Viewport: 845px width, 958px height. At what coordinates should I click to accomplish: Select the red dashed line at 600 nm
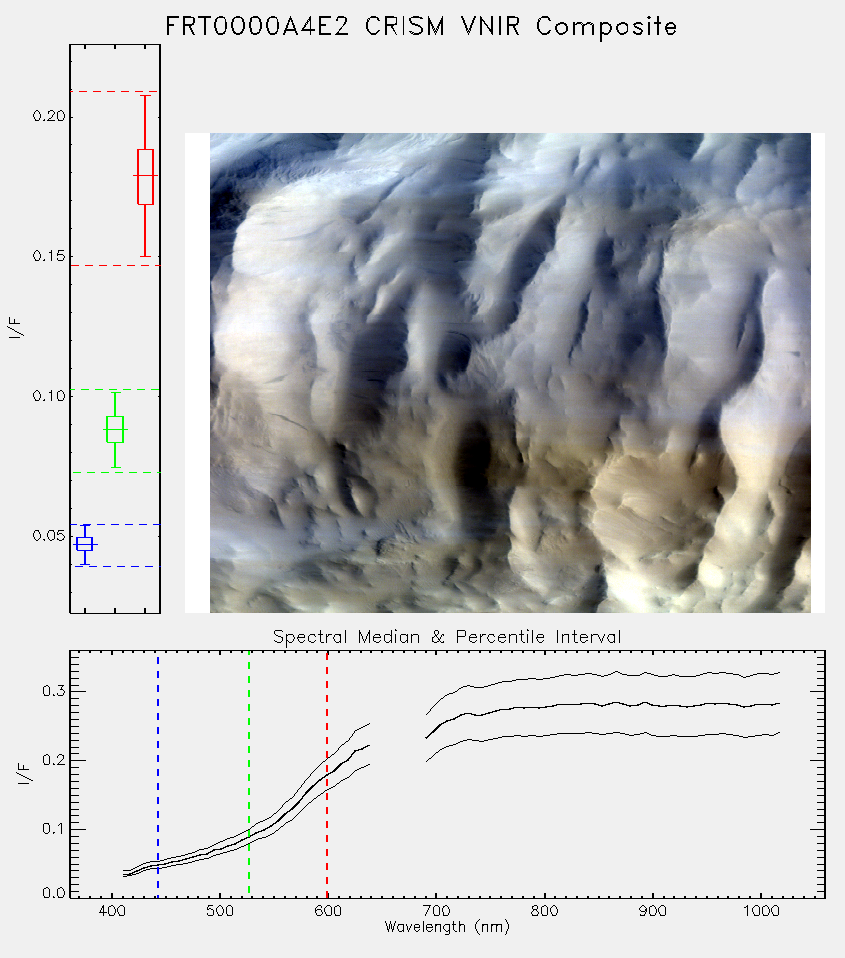coord(327,773)
